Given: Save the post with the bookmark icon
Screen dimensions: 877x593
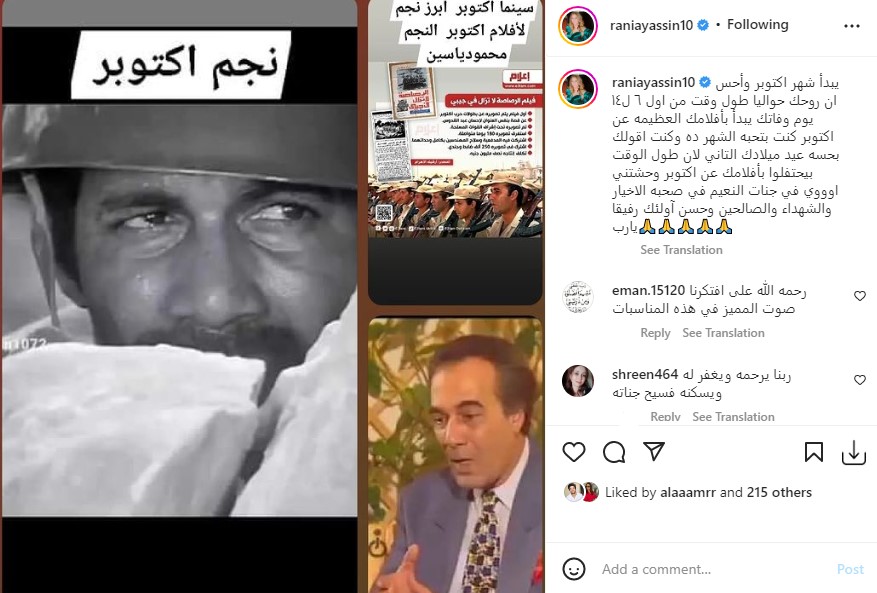Looking at the screenshot, I should click(x=813, y=452).
